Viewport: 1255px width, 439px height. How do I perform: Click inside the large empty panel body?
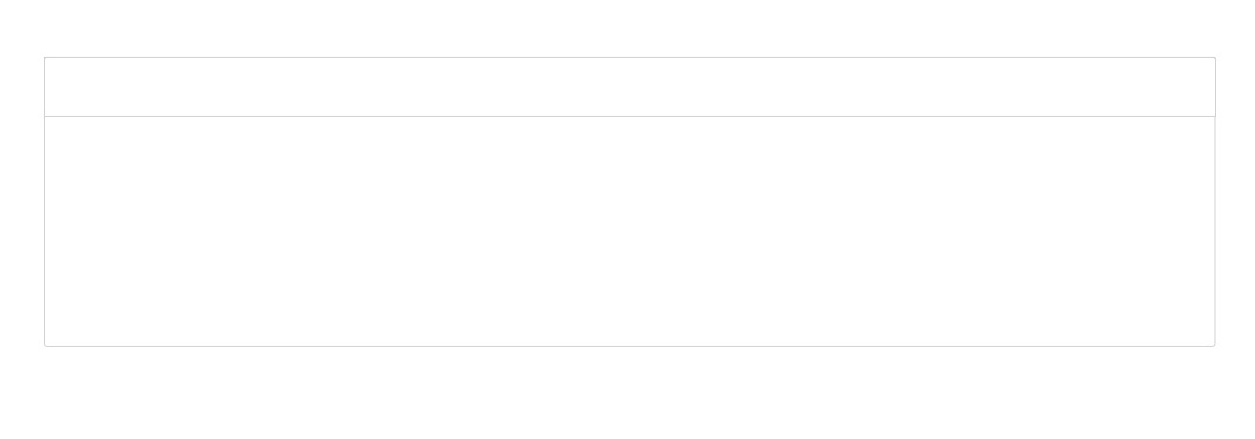tap(629, 231)
